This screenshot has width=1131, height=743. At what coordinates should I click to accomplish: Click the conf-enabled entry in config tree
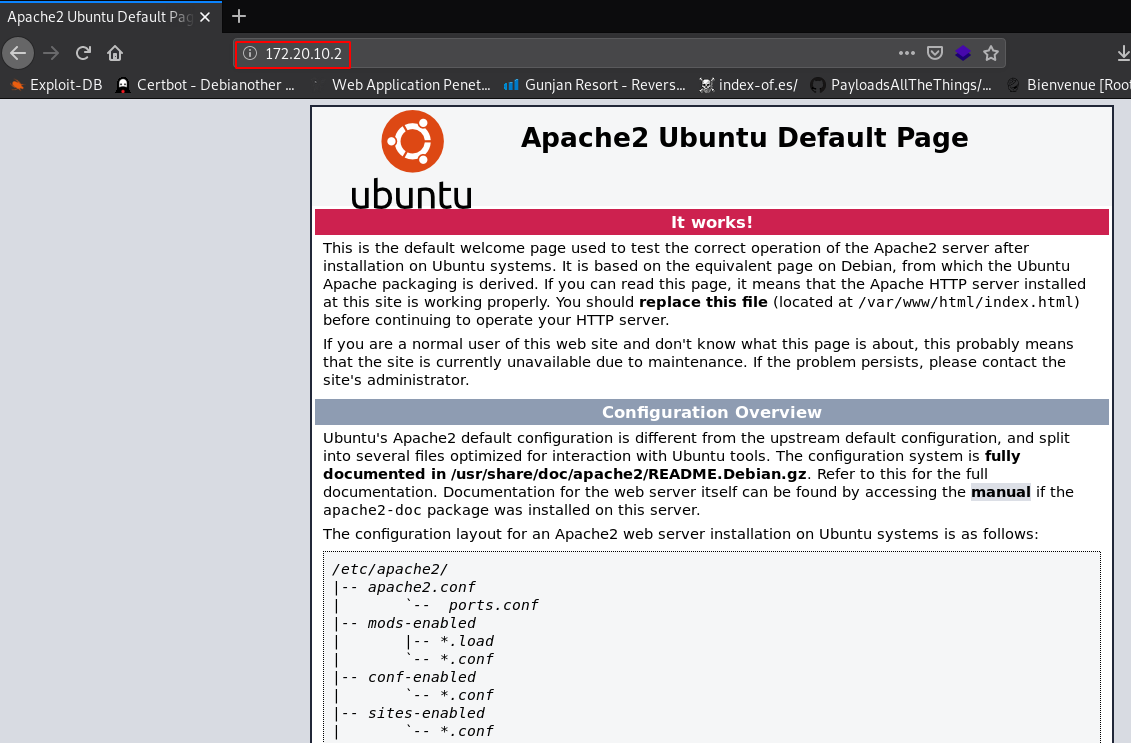pyautogui.click(x=421, y=677)
